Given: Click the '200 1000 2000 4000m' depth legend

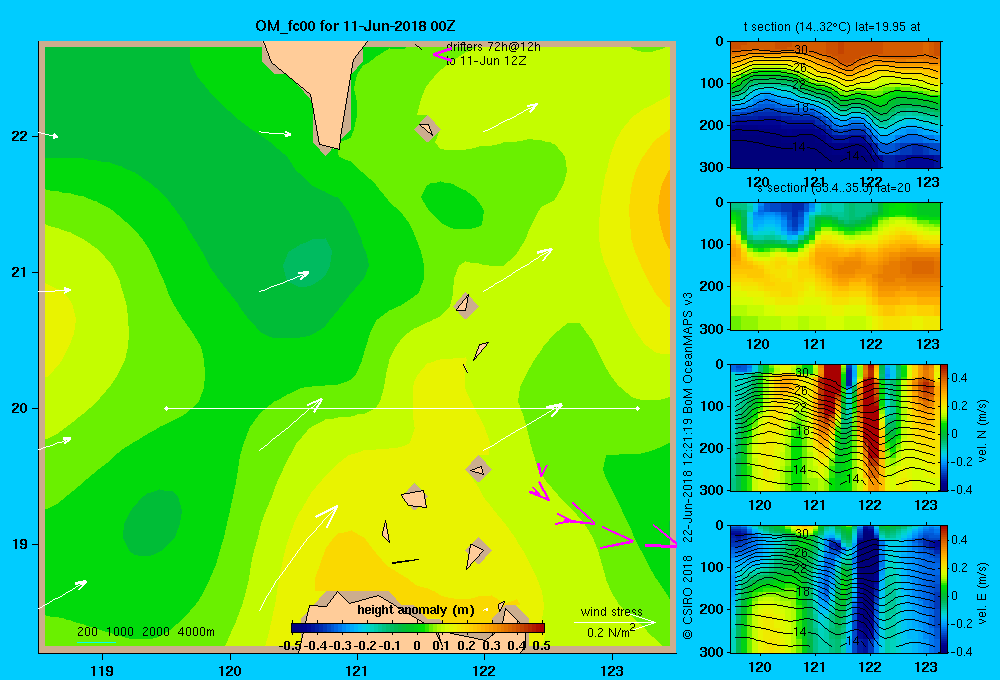Looking at the screenshot, I should [145, 632].
